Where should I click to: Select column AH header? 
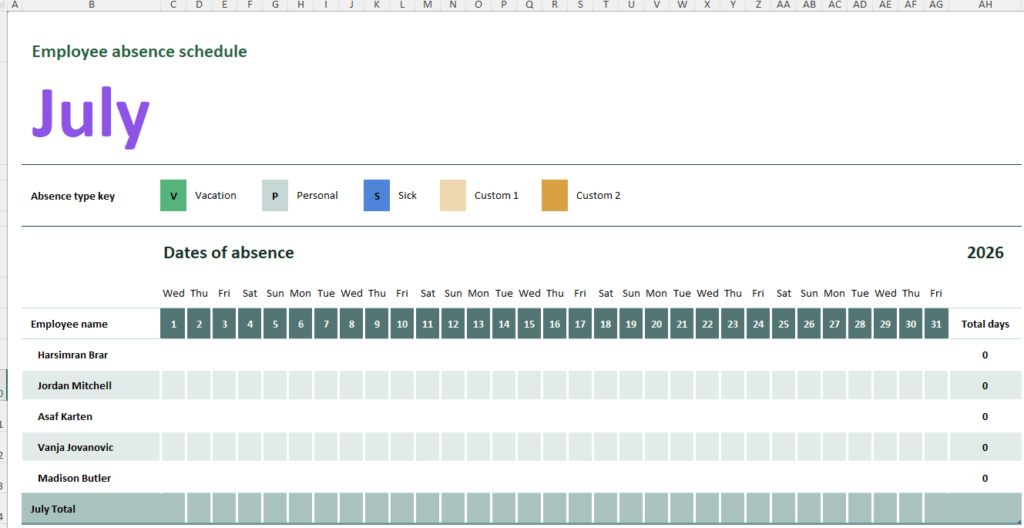coord(985,5)
